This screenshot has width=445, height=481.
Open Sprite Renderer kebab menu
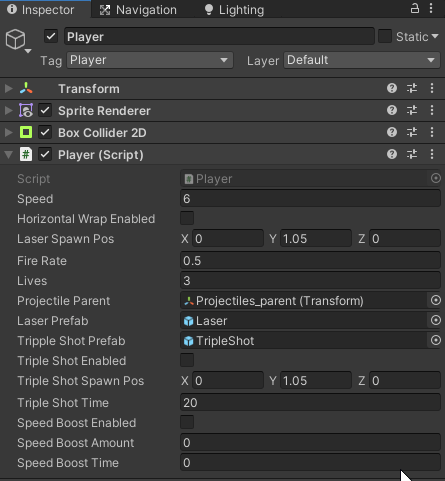pyautogui.click(x=432, y=110)
